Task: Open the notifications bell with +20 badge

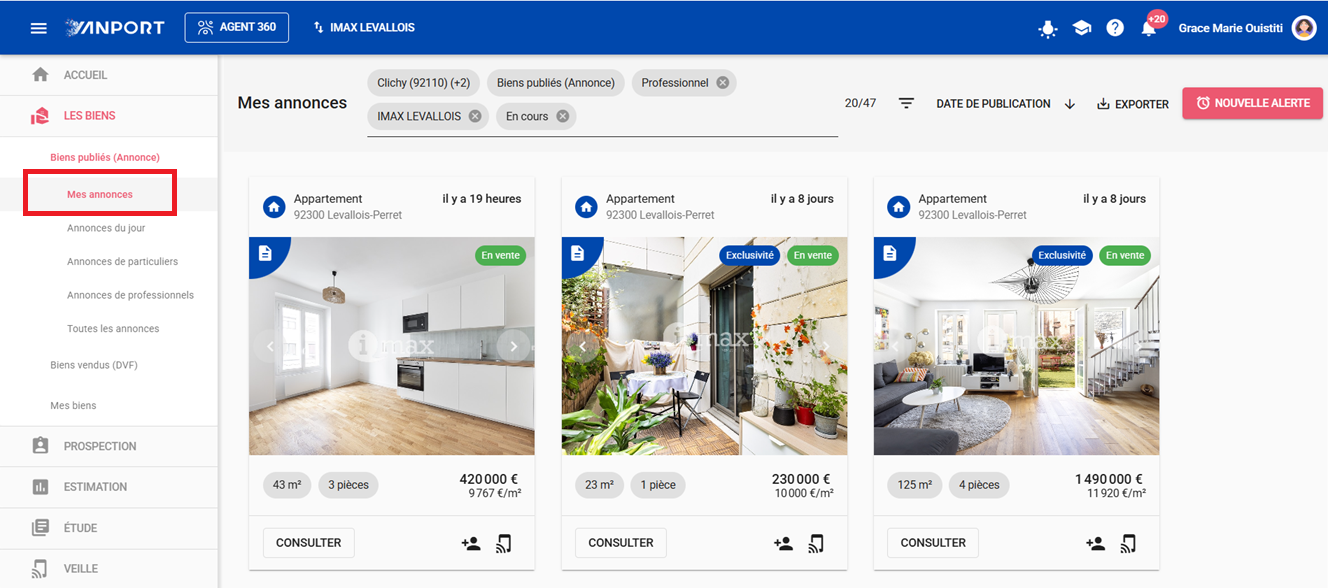Action: 1149,27
